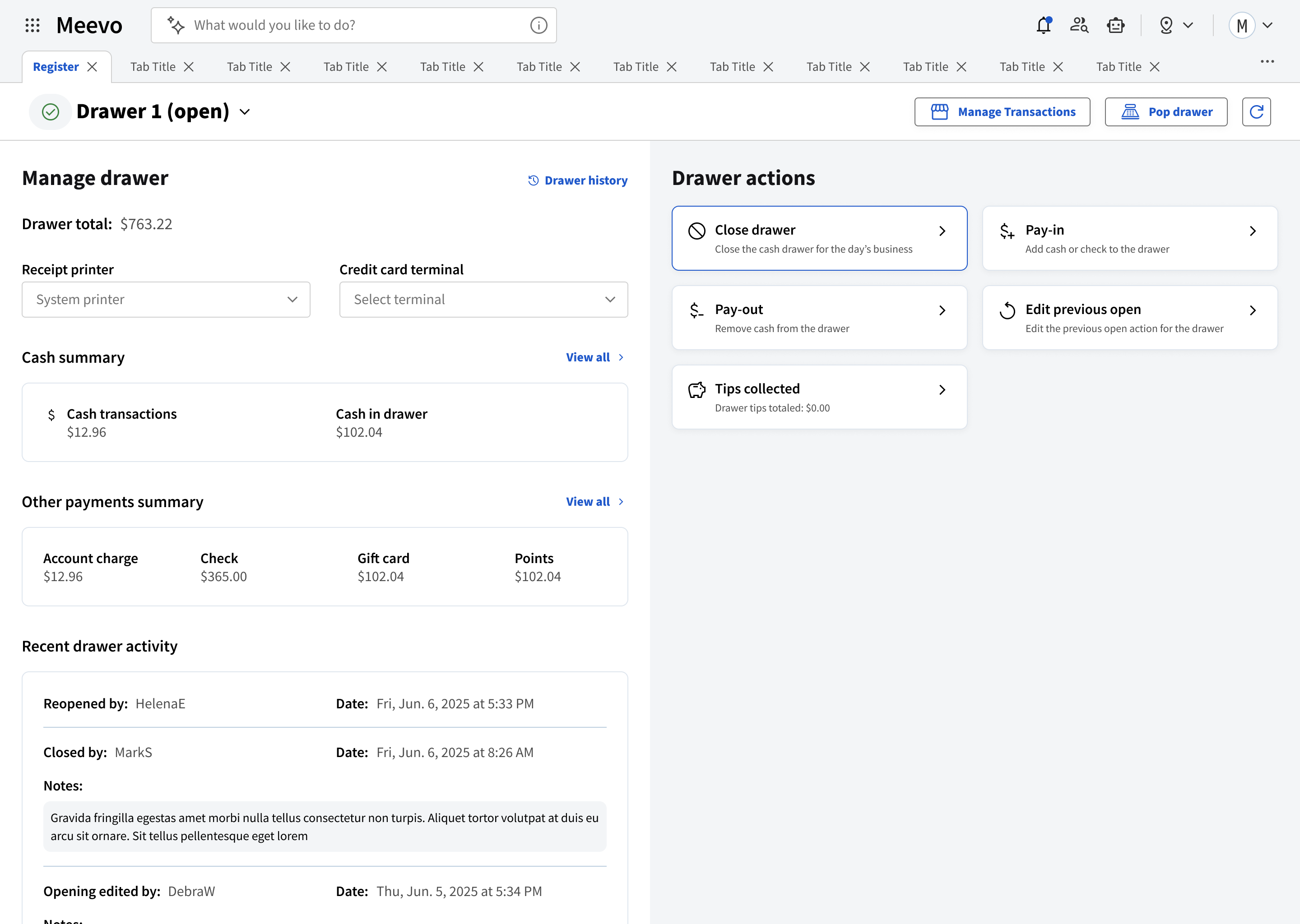The height and width of the screenshot is (924, 1300).
Task: Click the Tips collected piggy bank icon
Action: coord(696,390)
